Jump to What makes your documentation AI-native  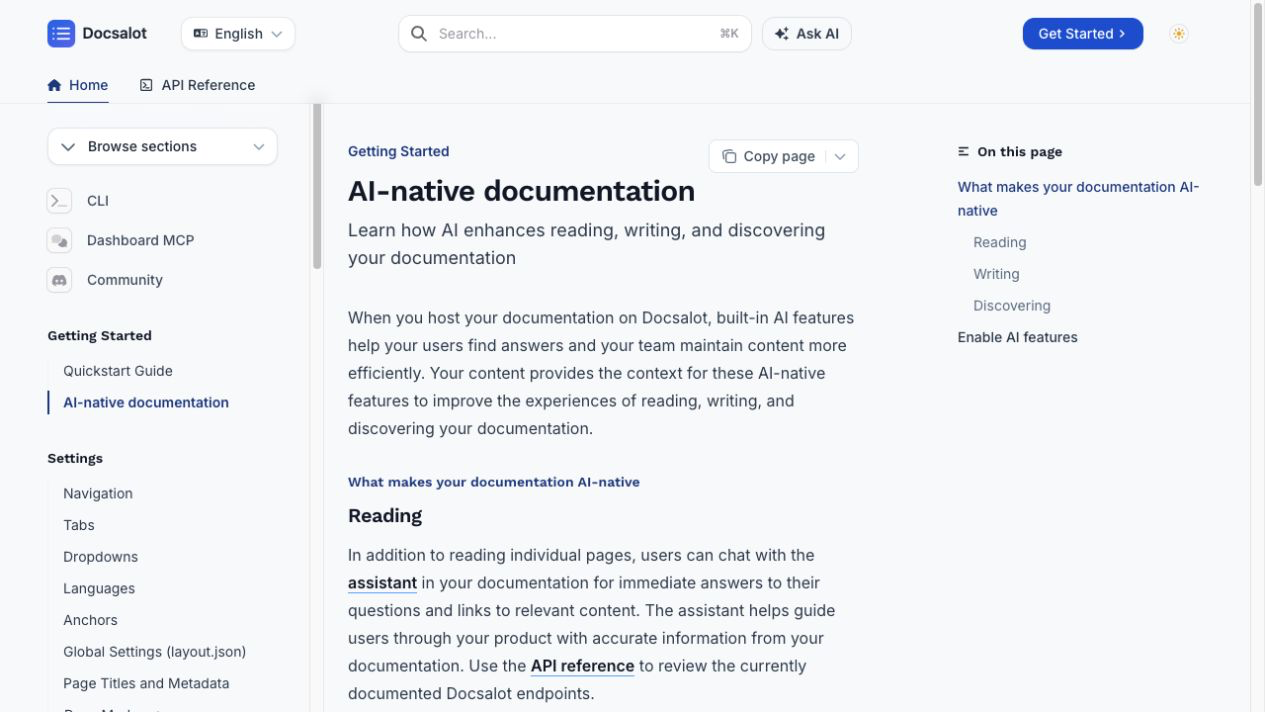coord(1078,199)
